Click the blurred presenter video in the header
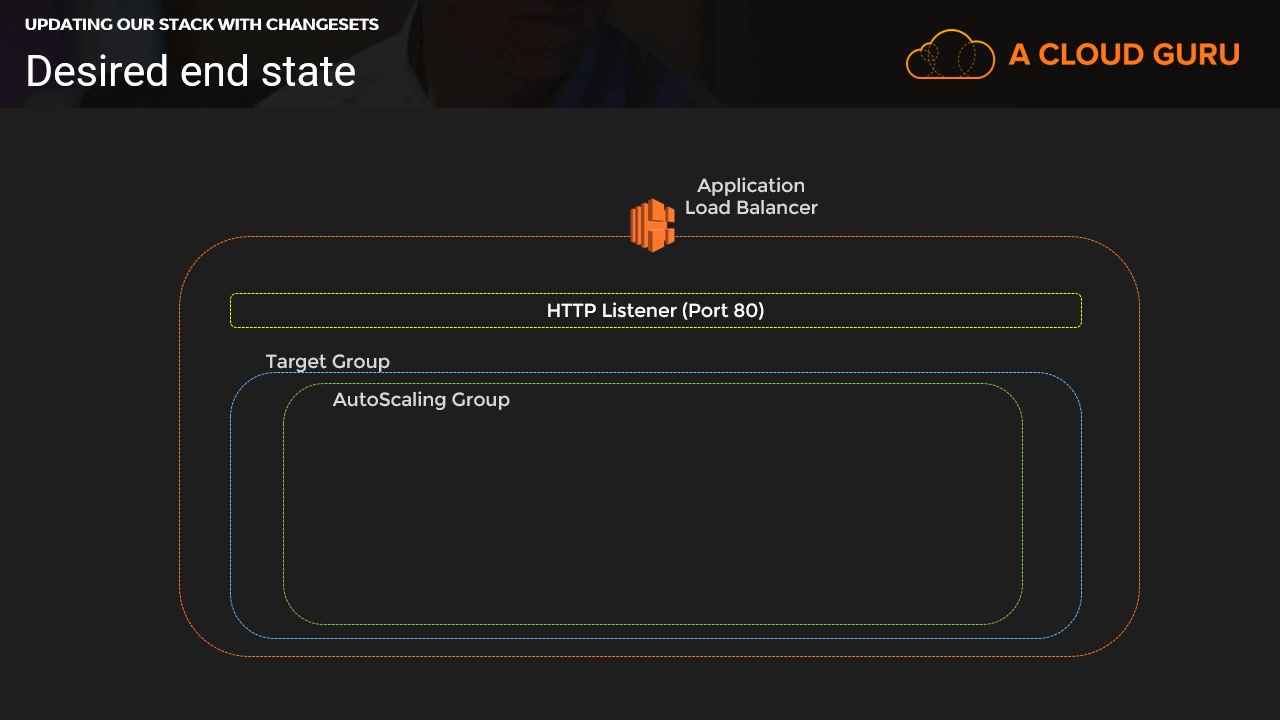 tap(620, 50)
